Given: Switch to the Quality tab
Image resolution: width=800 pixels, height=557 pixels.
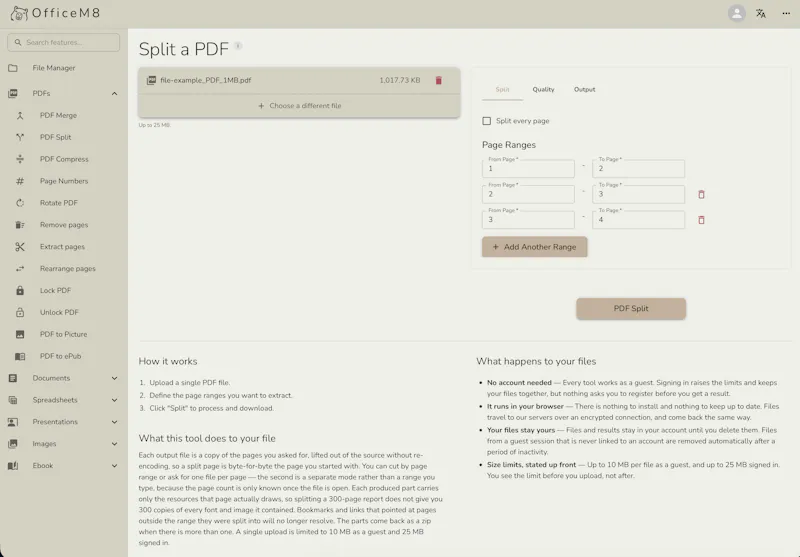Looking at the screenshot, I should pyautogui.click(x=543, y=89).
